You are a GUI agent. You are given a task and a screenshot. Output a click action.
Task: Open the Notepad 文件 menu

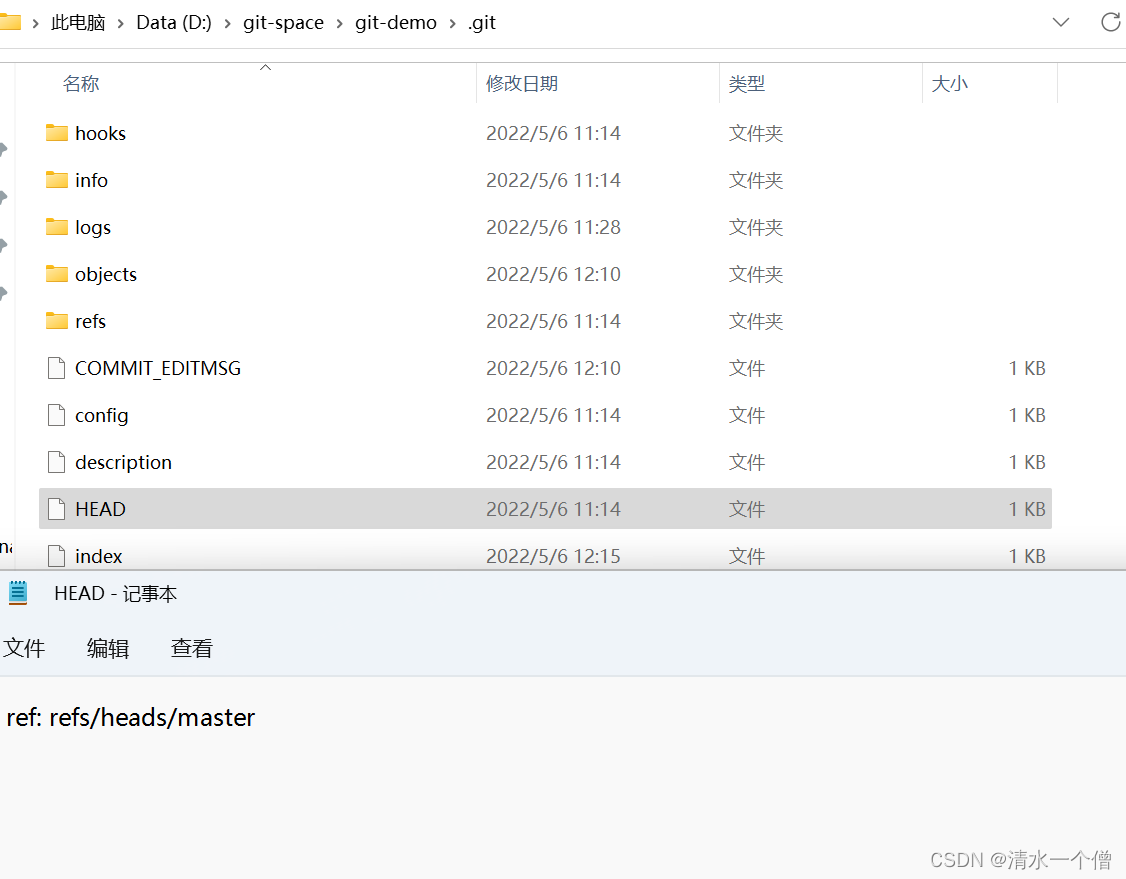[24, 648]
